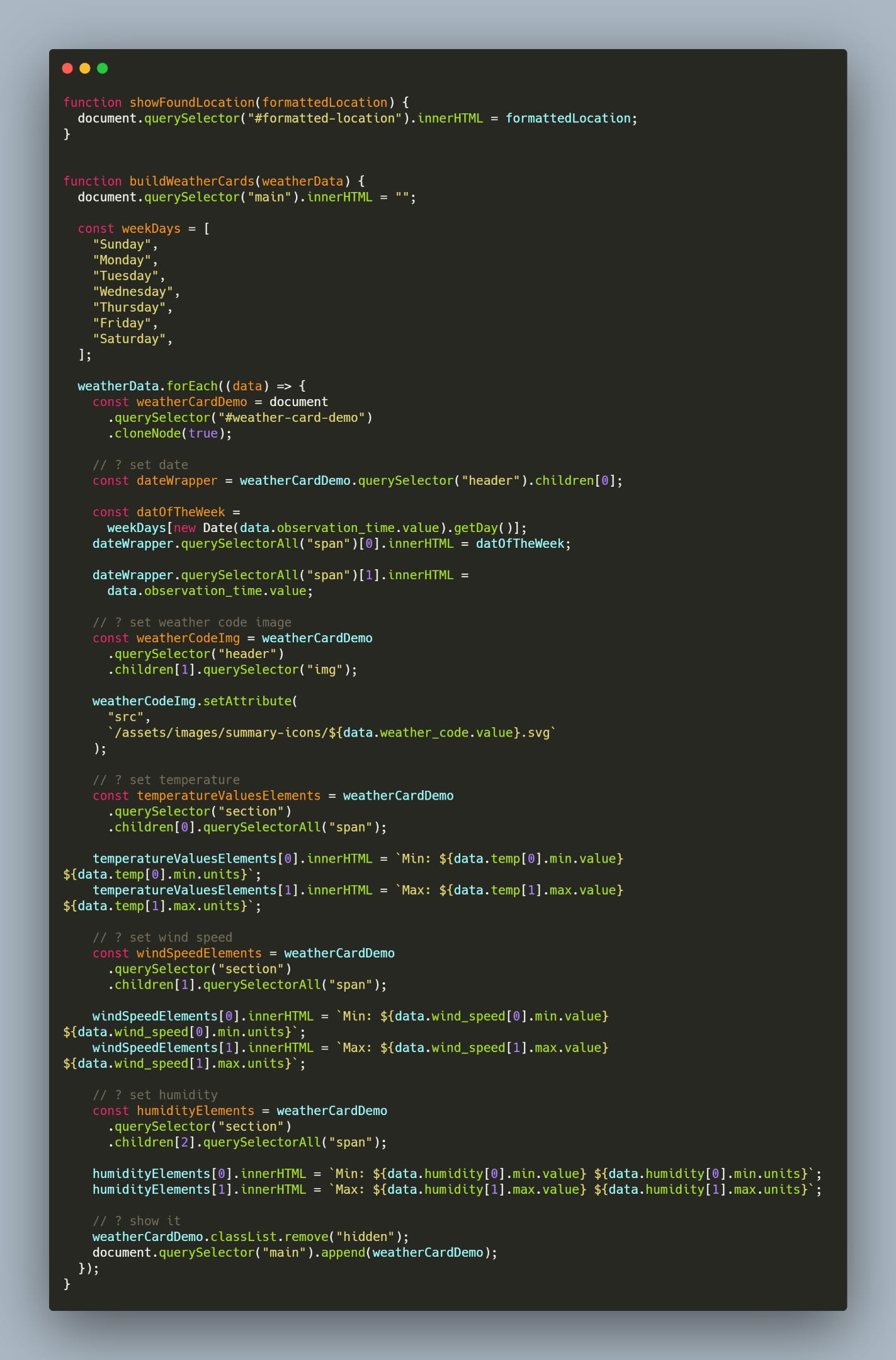Viewport: 896px width, 1360px height.
Task: Click the '// ? set wind speed' comment
Action: tap(162, 937)
